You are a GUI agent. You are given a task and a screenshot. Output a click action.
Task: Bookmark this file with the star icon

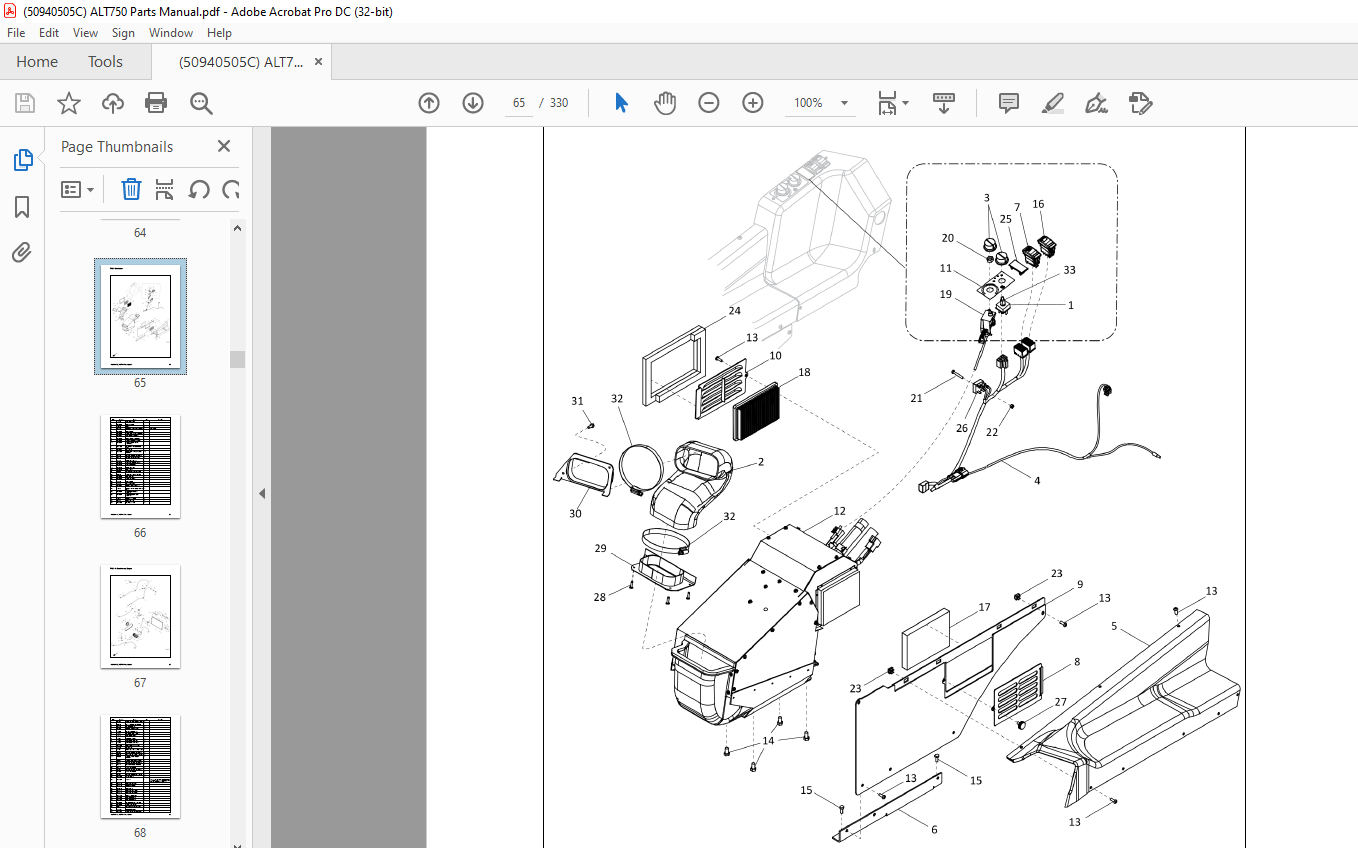(68, 103)
